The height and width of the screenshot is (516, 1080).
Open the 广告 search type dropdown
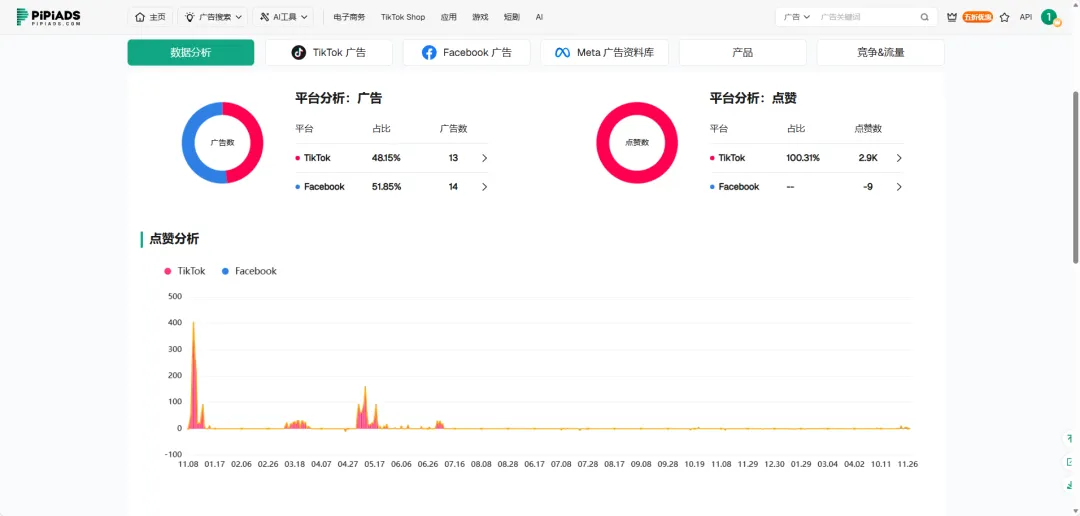(797, 17)
